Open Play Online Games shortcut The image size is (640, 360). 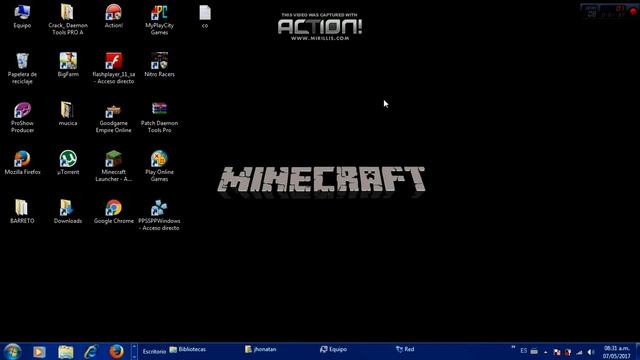tap(159, 166)
